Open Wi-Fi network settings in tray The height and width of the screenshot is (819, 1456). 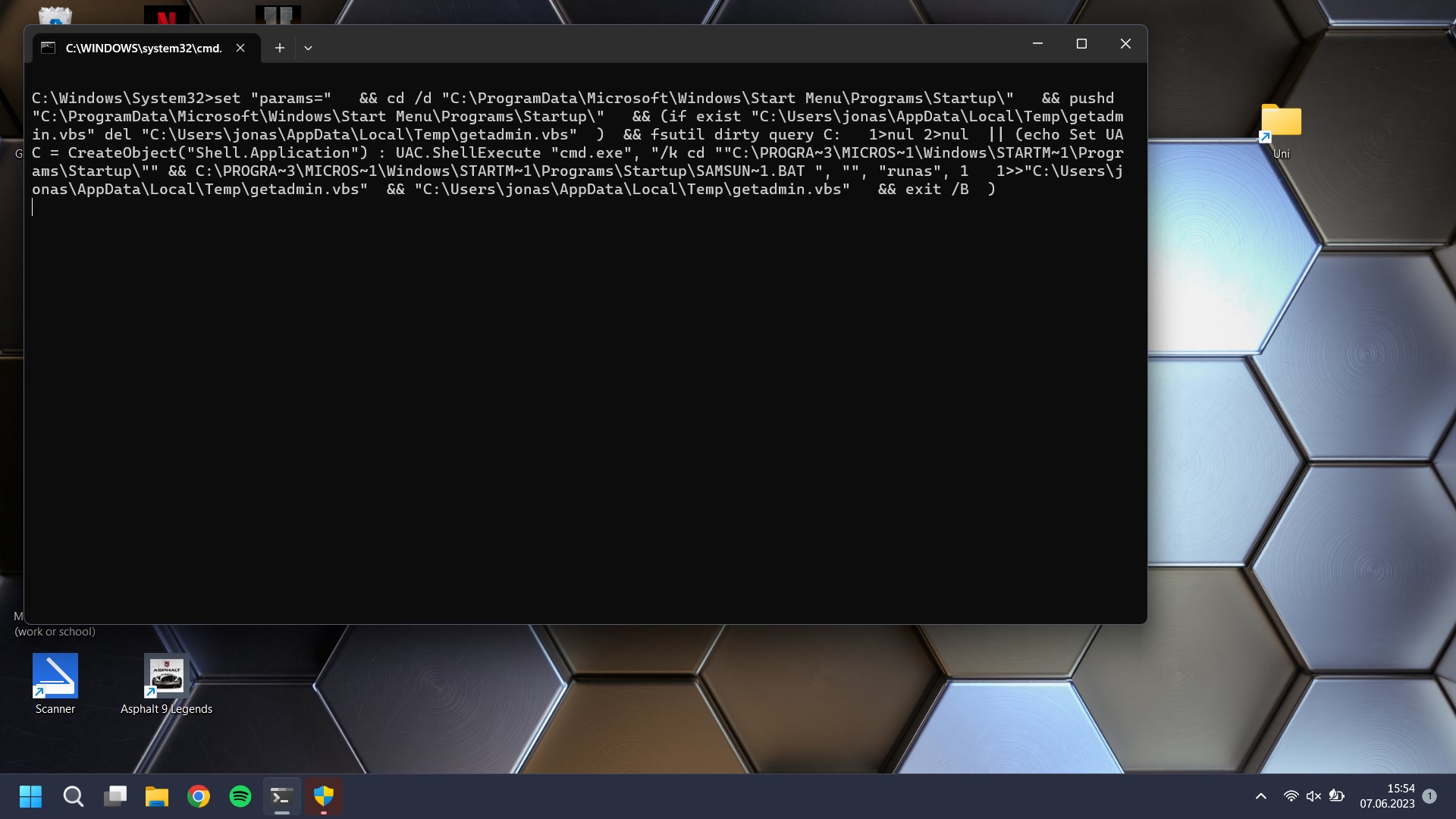point(1291,796)
